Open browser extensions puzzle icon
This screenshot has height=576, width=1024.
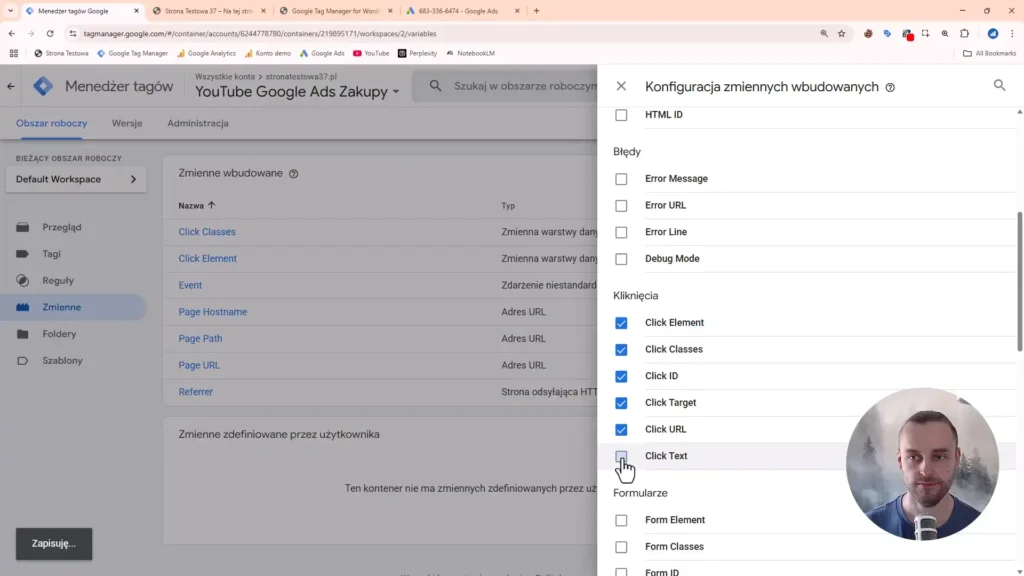[x=965, y=33]
